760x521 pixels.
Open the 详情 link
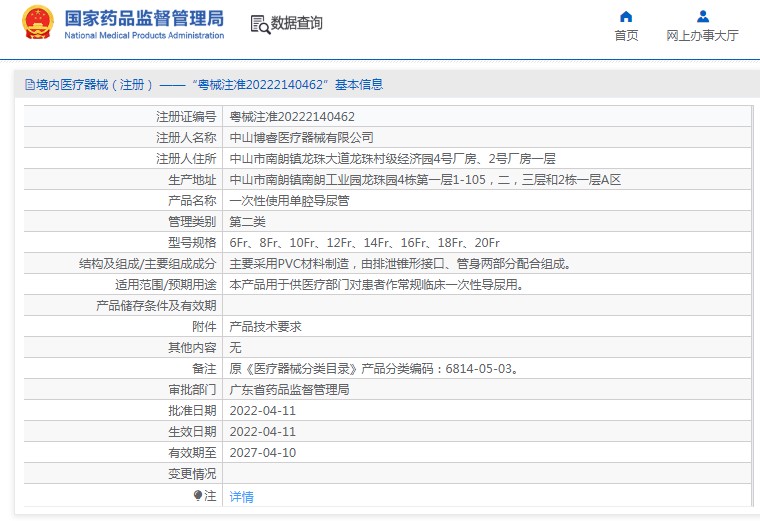coord(241,496)
